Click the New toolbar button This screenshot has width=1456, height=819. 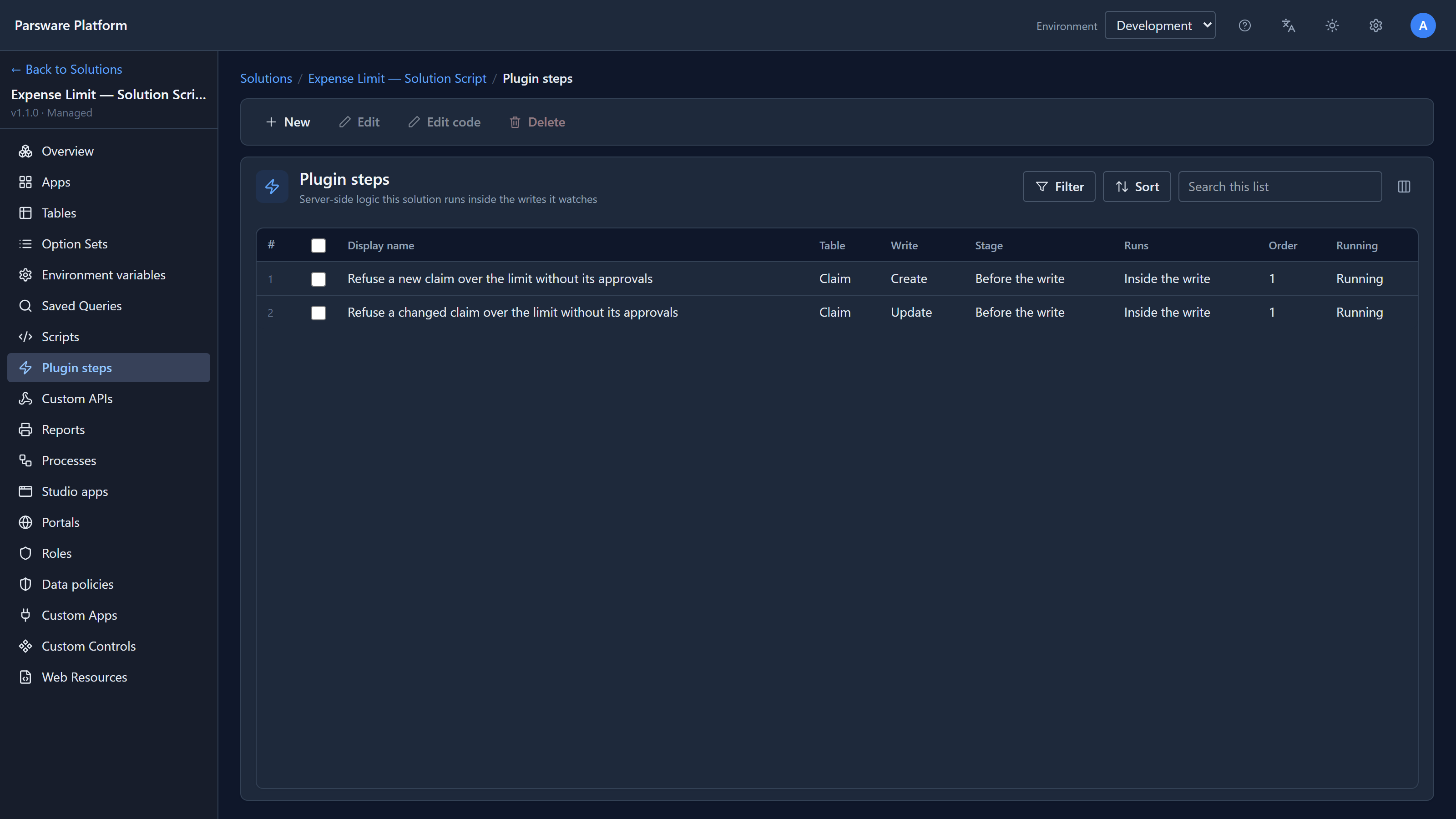[288, 122]
